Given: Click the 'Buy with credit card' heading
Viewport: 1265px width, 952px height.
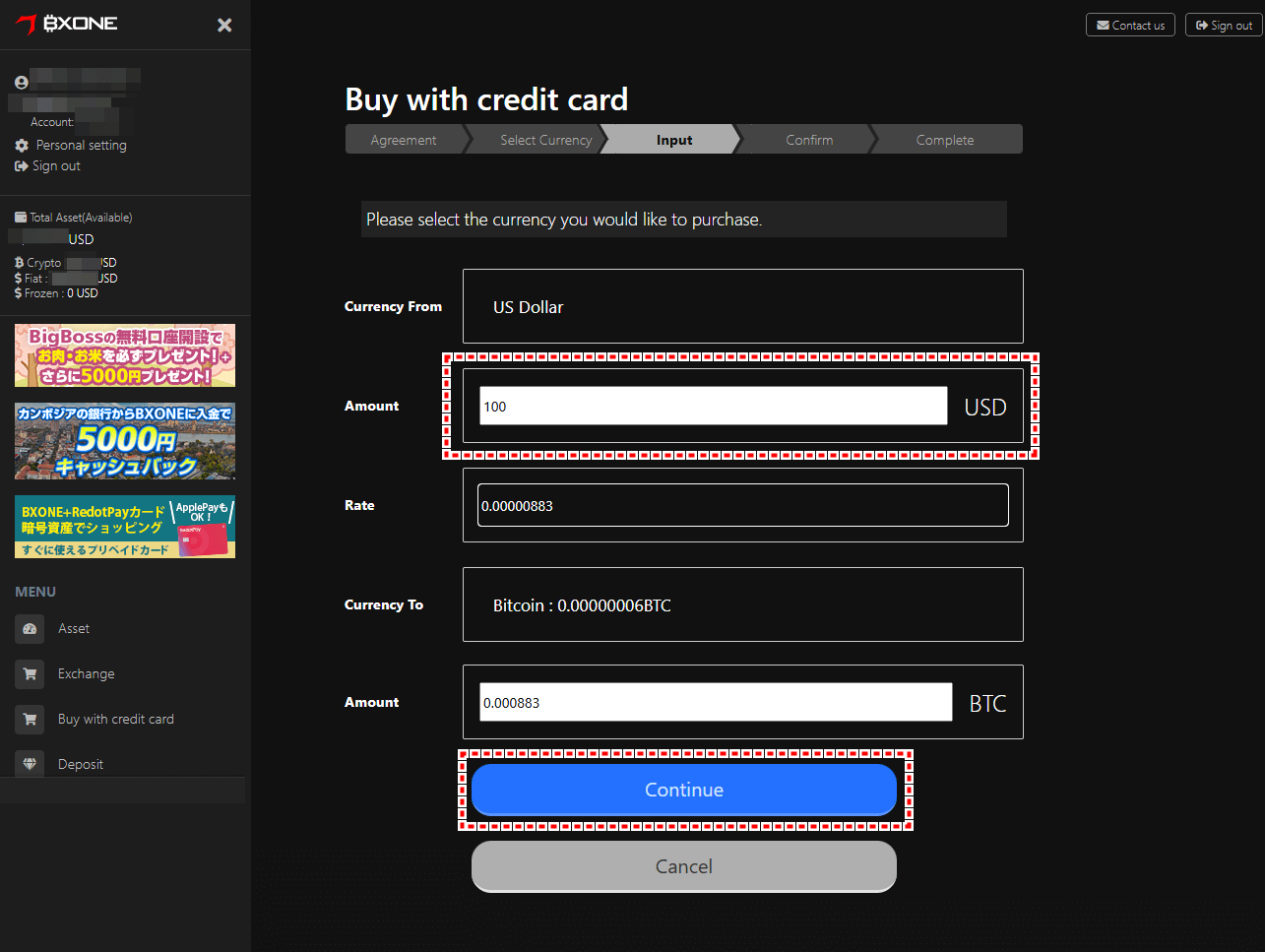Looking at the screenshot, I should [x=486, y=99].
